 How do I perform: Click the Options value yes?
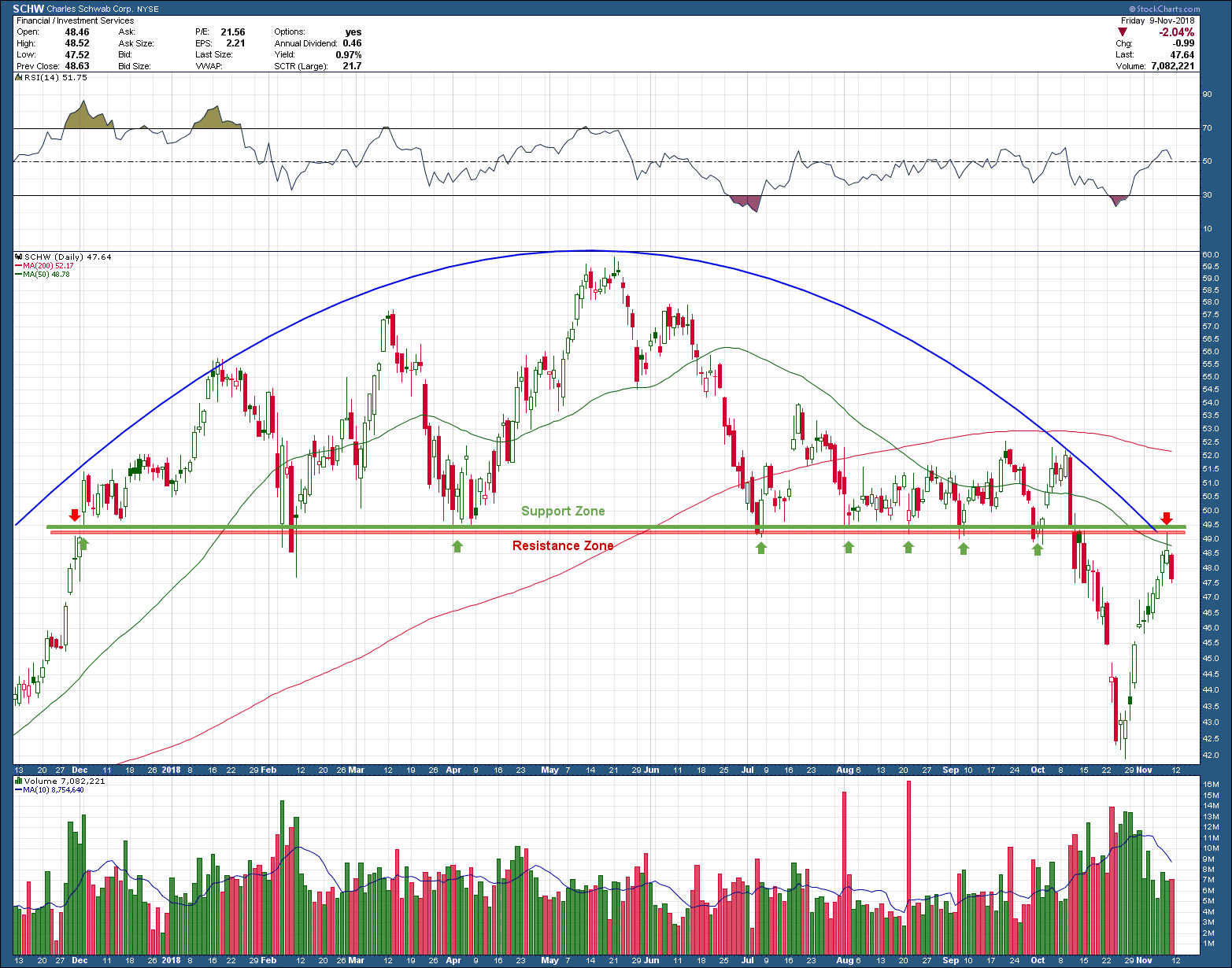click(353, 32)
